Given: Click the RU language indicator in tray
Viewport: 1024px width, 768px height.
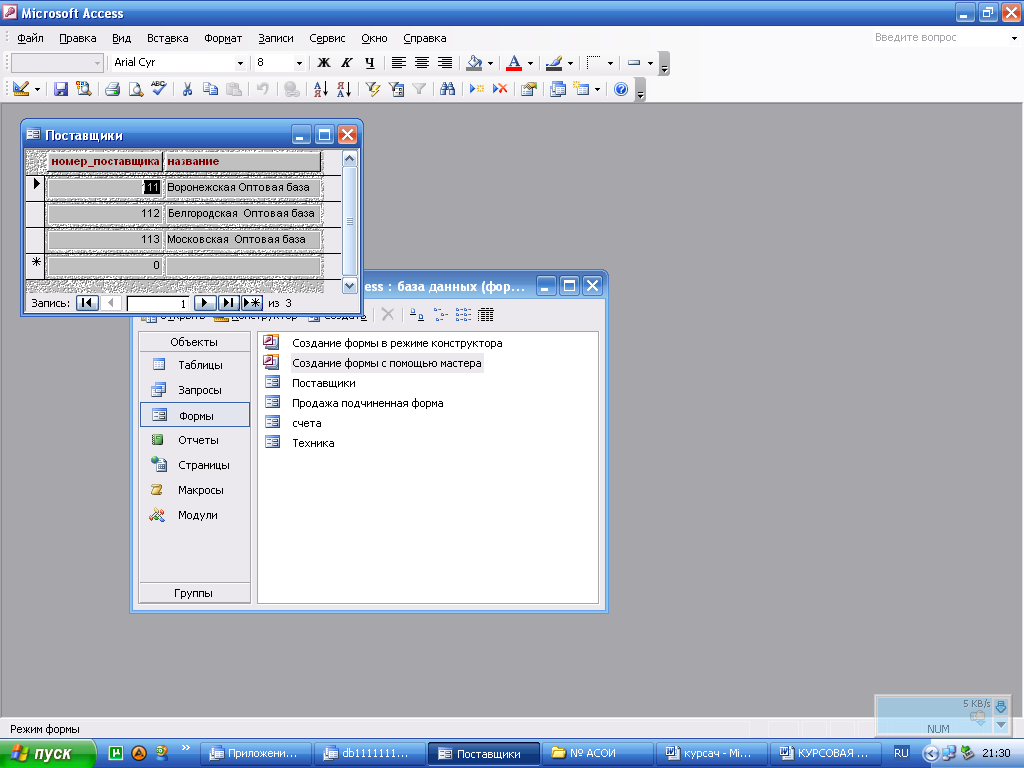Looking at the screenshot, I should pyautogui.click(x=901, y=753).
